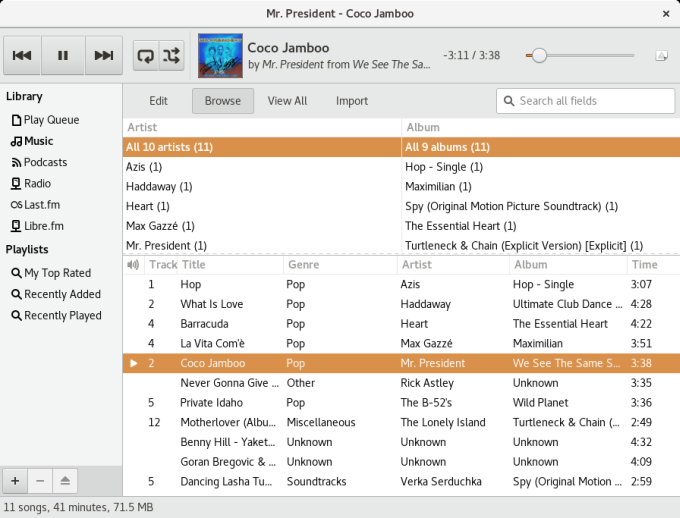Sort by the Genre column header
Screen dimensions: 680x518
(x=340, y=265)
